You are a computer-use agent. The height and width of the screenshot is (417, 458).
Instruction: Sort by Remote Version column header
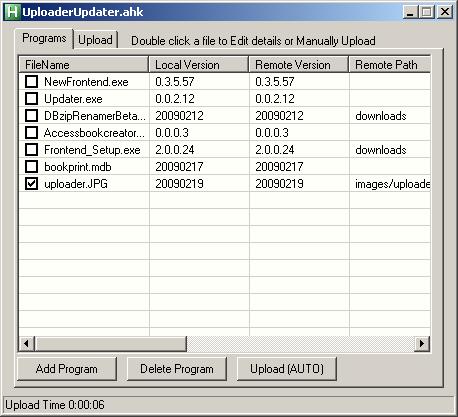(x=299, y=64)
